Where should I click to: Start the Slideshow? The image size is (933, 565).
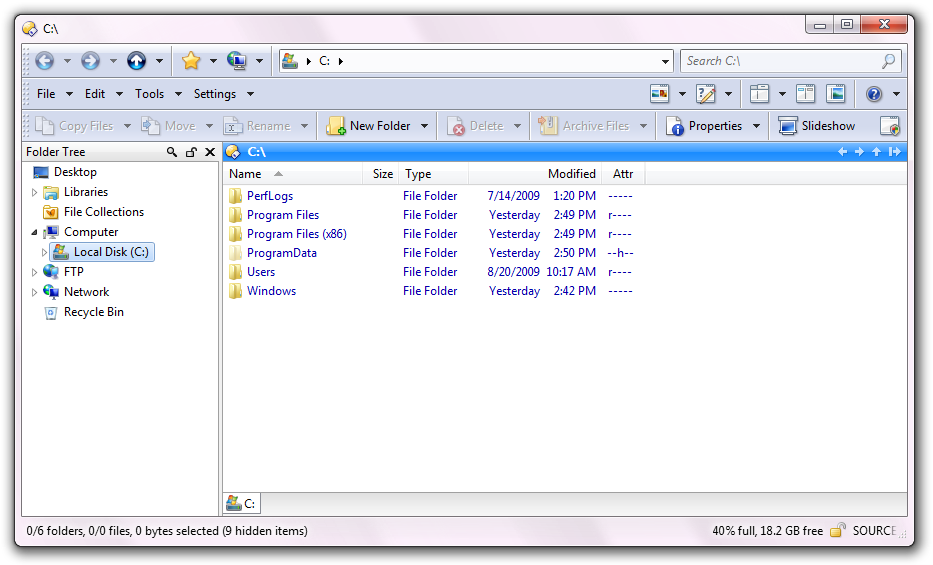click(817, 126)
